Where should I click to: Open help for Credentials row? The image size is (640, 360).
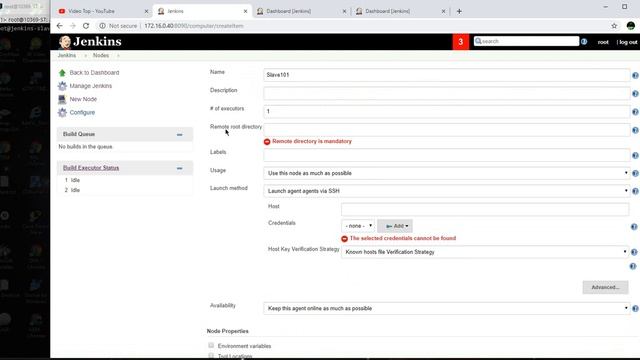coord(634,227)
